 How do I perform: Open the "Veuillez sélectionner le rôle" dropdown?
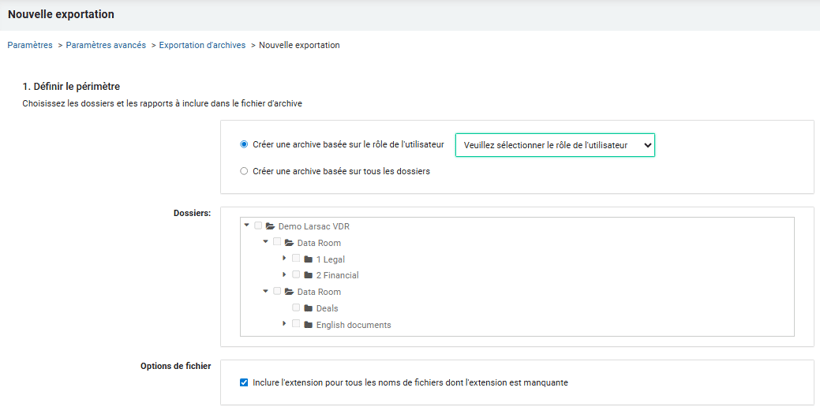(554, 145)
